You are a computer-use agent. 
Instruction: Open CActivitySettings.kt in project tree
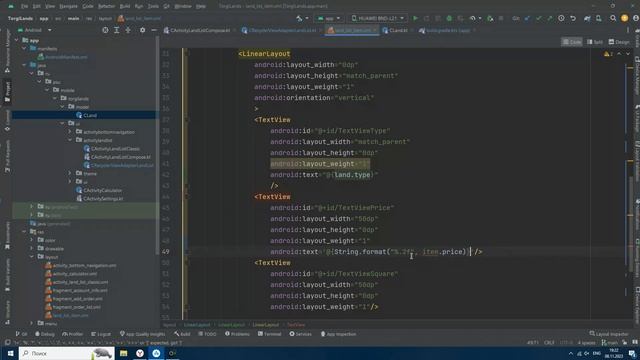pos(100,198)
